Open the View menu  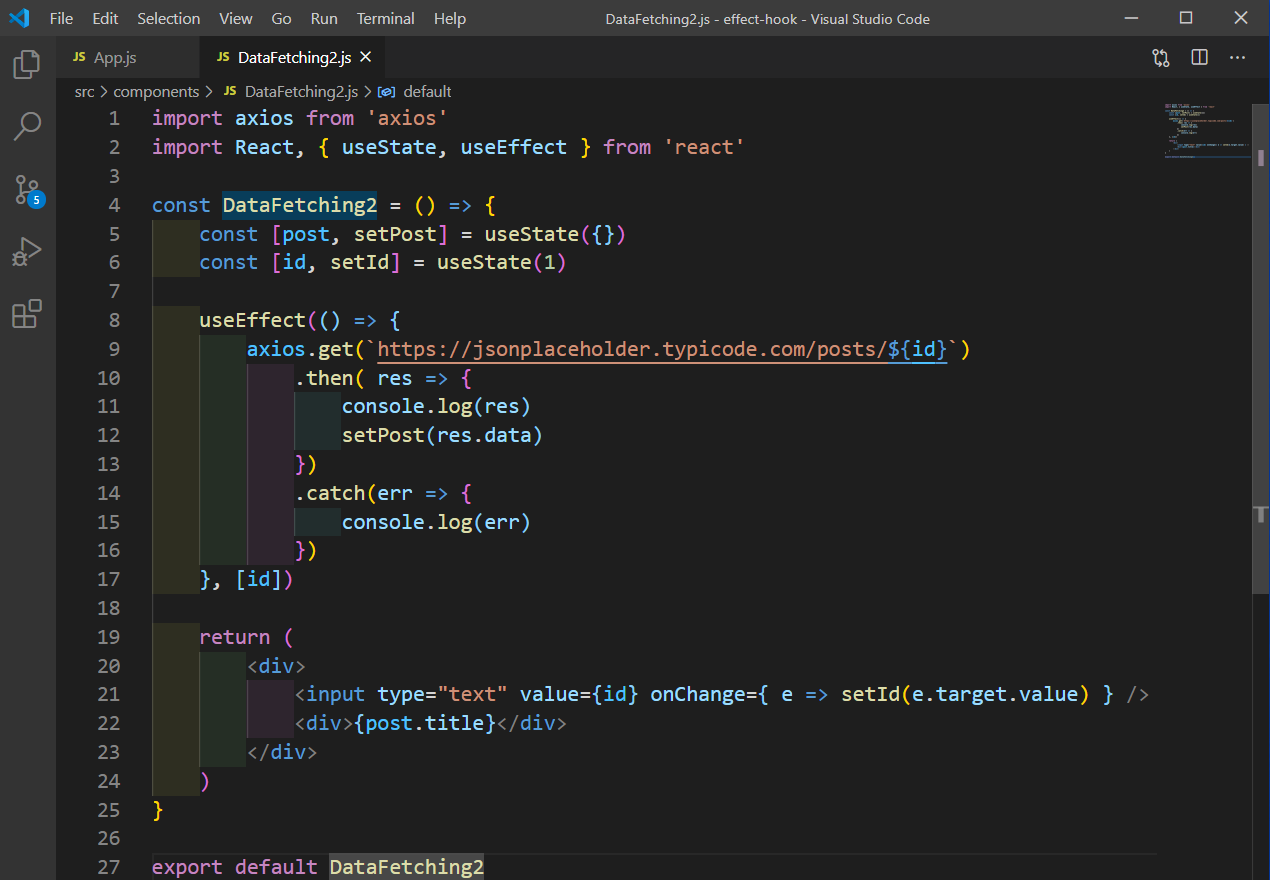pyautogui.click(x=236, y=18)
